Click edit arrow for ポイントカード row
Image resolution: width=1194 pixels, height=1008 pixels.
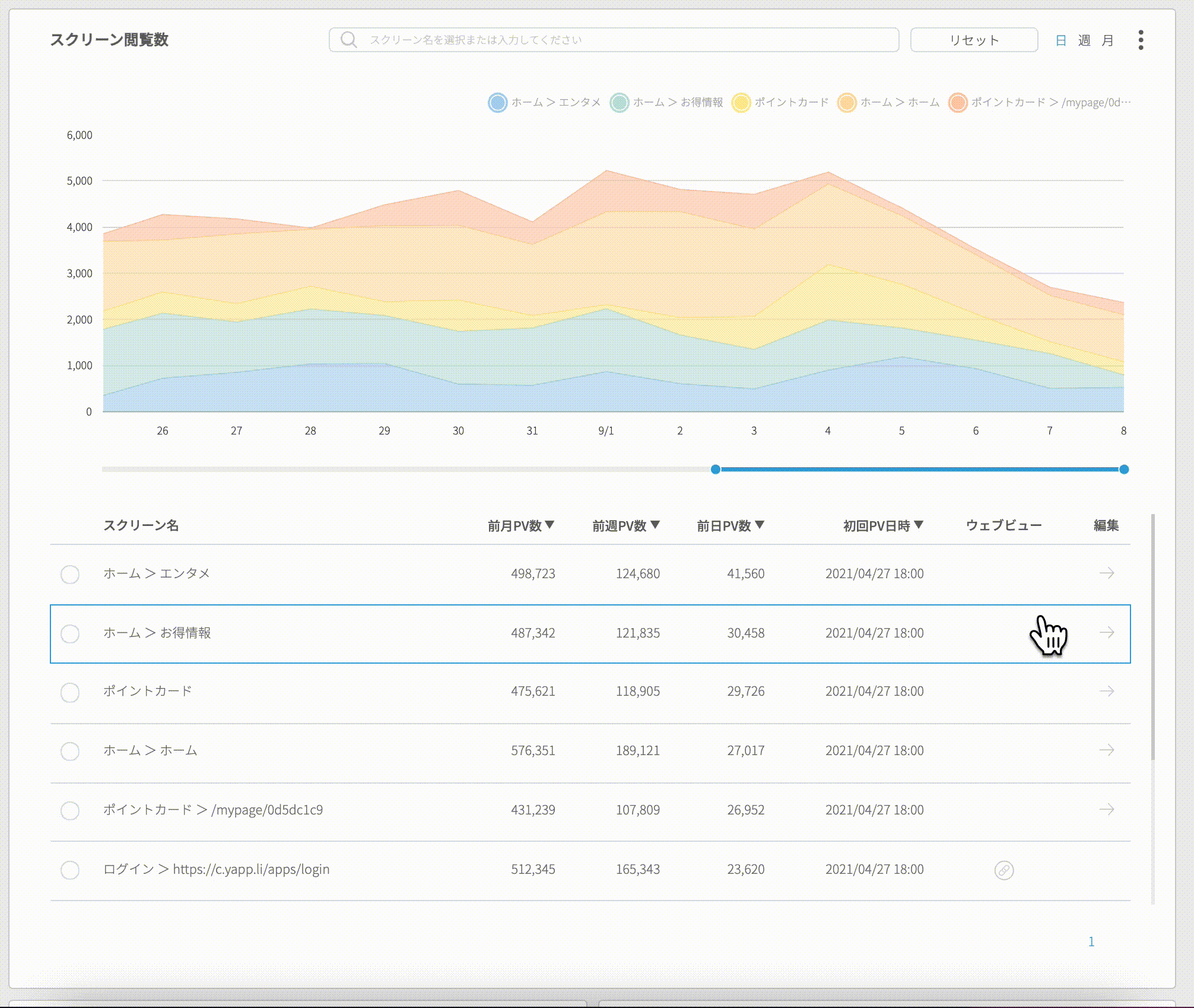[1106, 691]
